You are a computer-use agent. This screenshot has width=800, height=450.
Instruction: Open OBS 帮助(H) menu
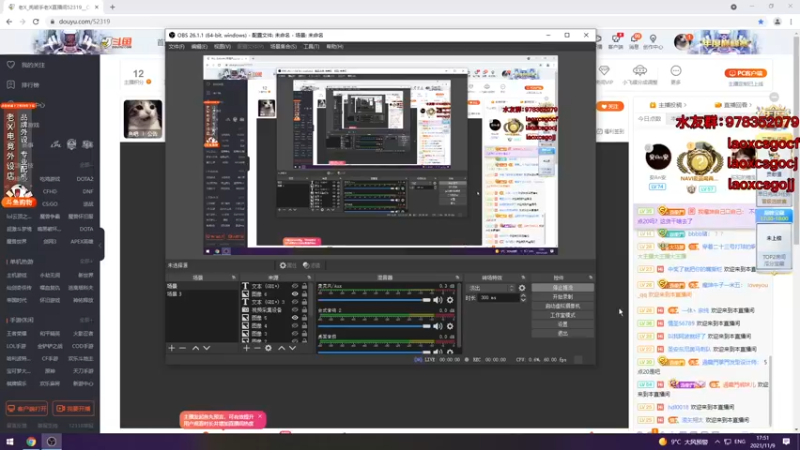[x=335, y=46]
